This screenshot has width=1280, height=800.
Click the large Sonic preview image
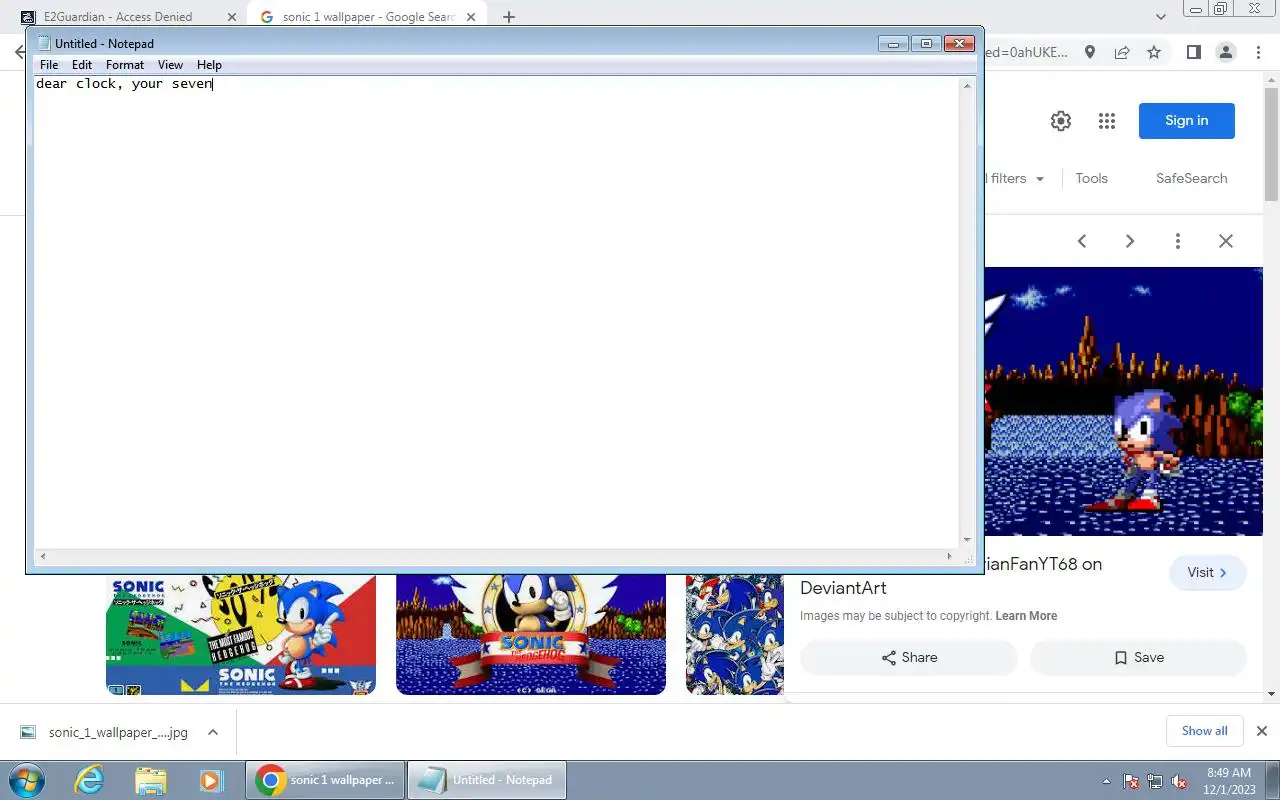point(1124,401)
